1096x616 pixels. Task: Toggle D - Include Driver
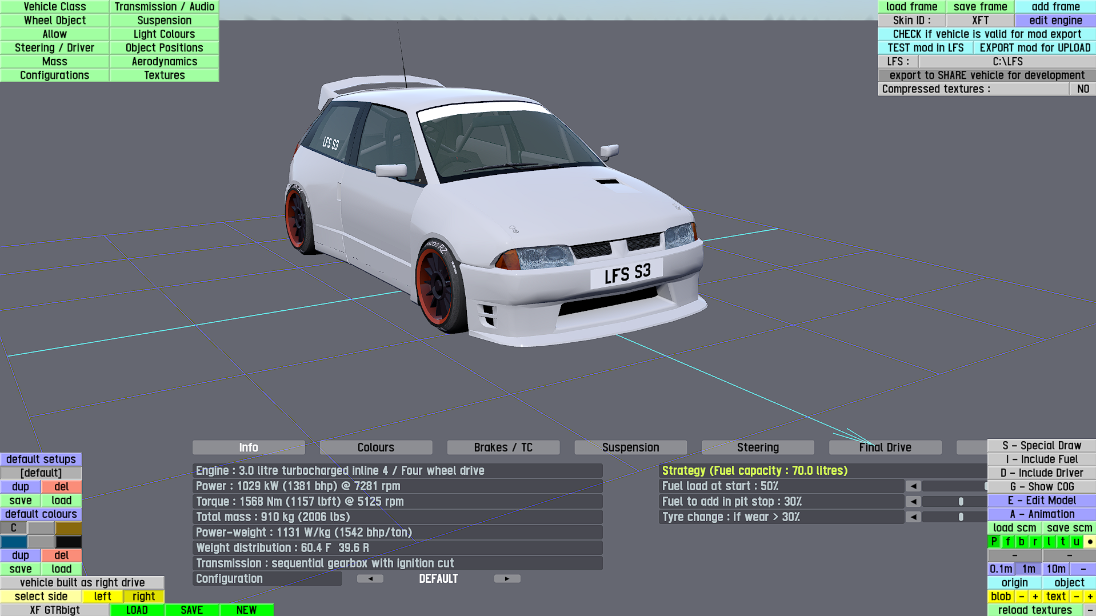click(1041, 473)
